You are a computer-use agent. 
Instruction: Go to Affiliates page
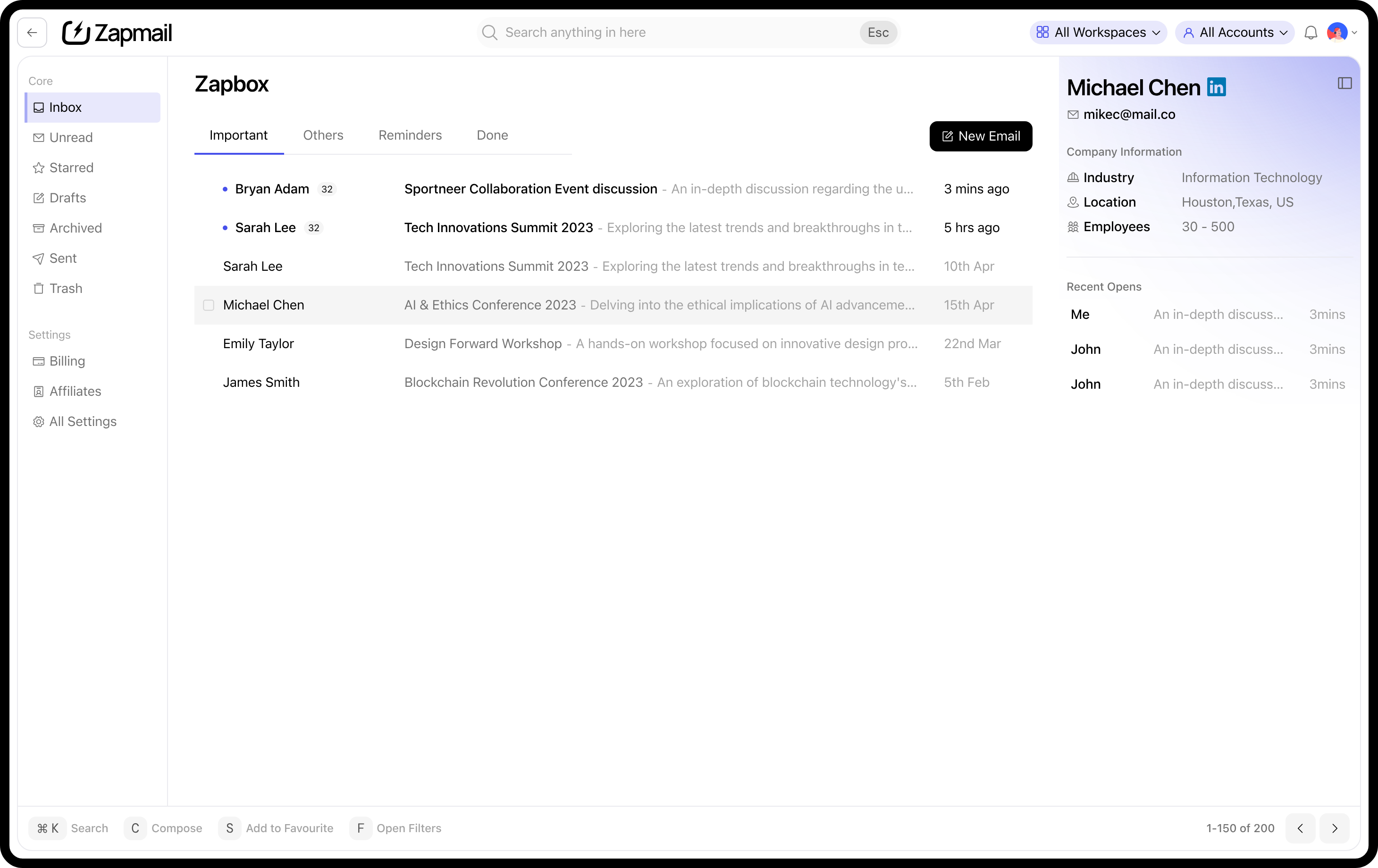coord(92,392)
